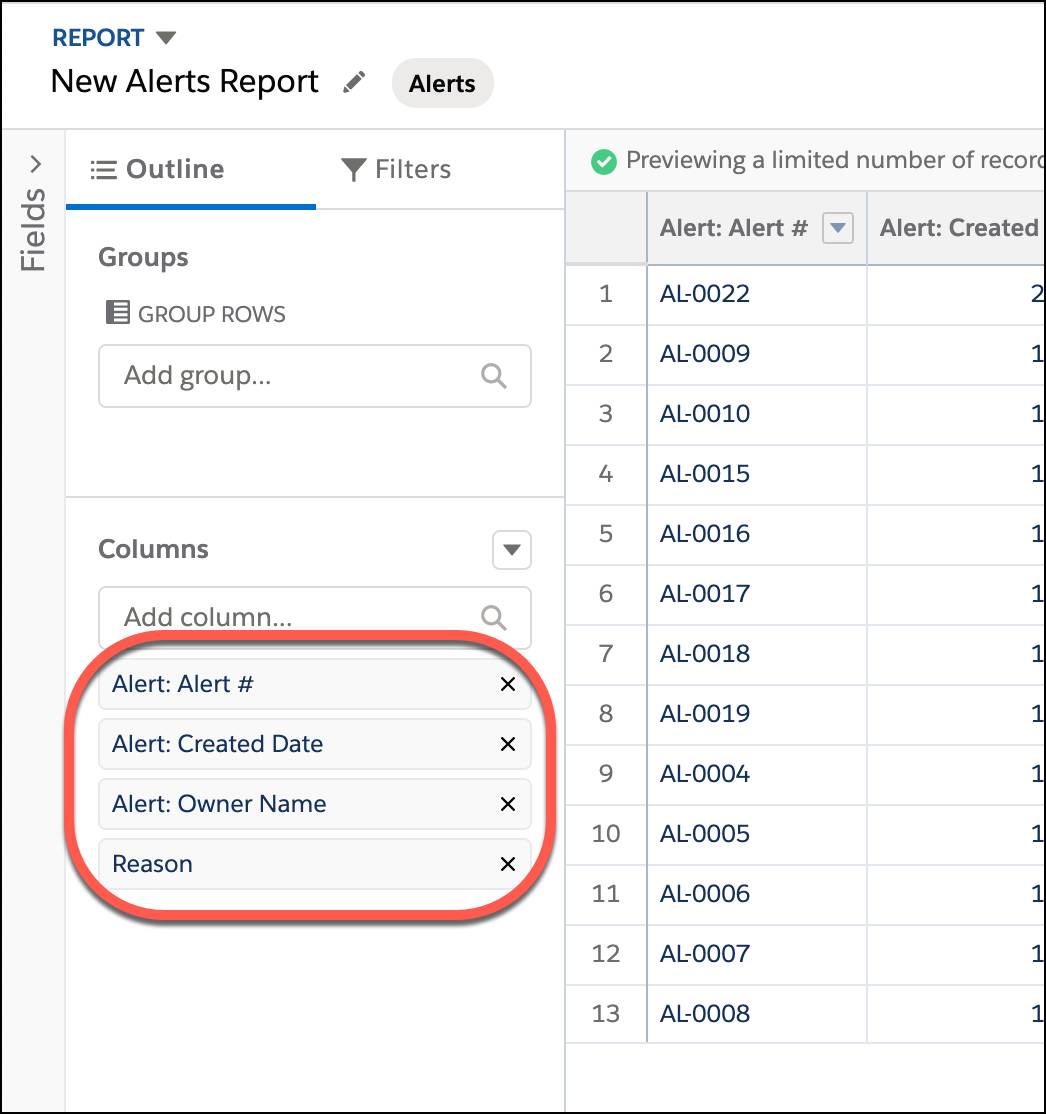
Task: Click the New Alerts Report title
Action: click(185, 82)
